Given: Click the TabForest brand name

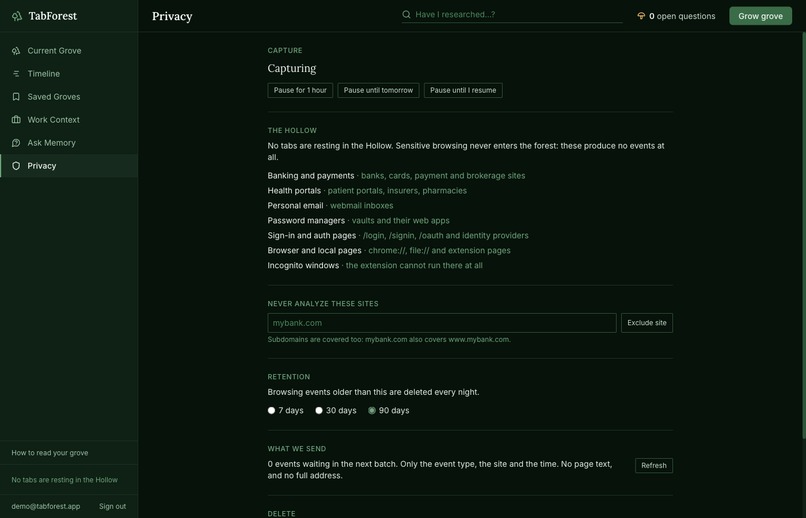Looking at the screenshot, I should pos(52,16).
